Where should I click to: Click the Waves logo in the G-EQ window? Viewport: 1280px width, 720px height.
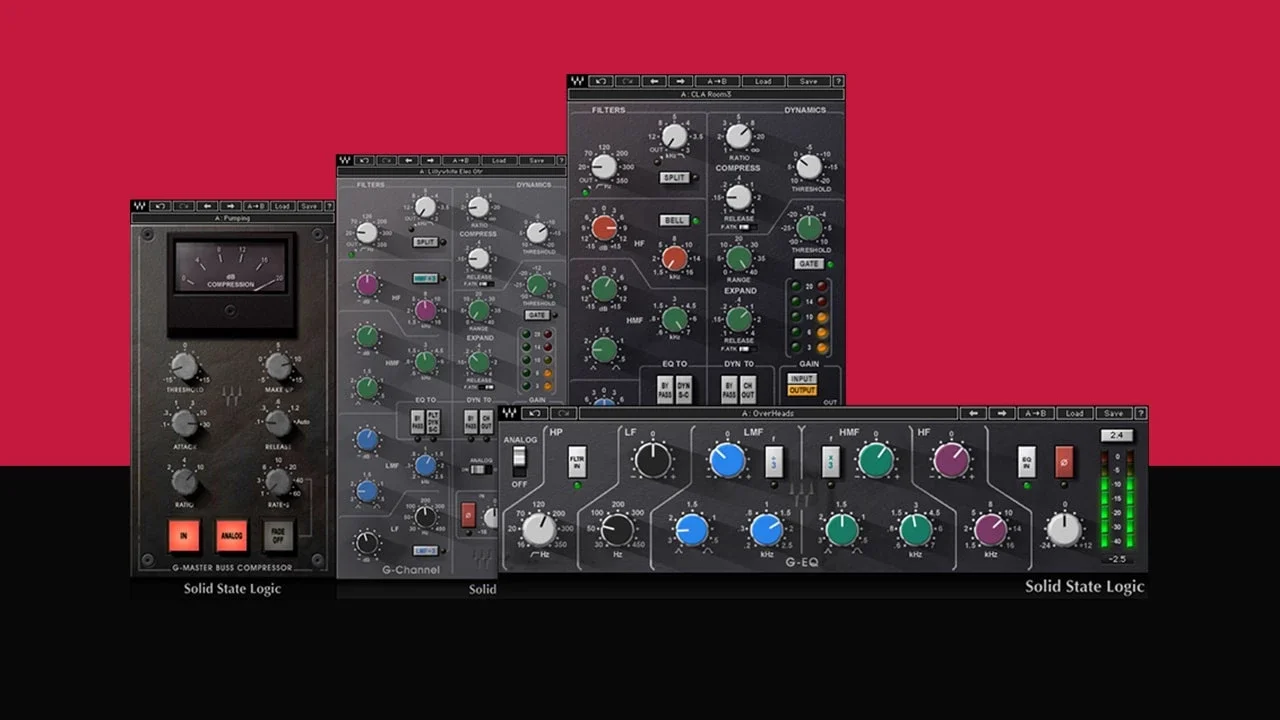(x=510, y=413)
